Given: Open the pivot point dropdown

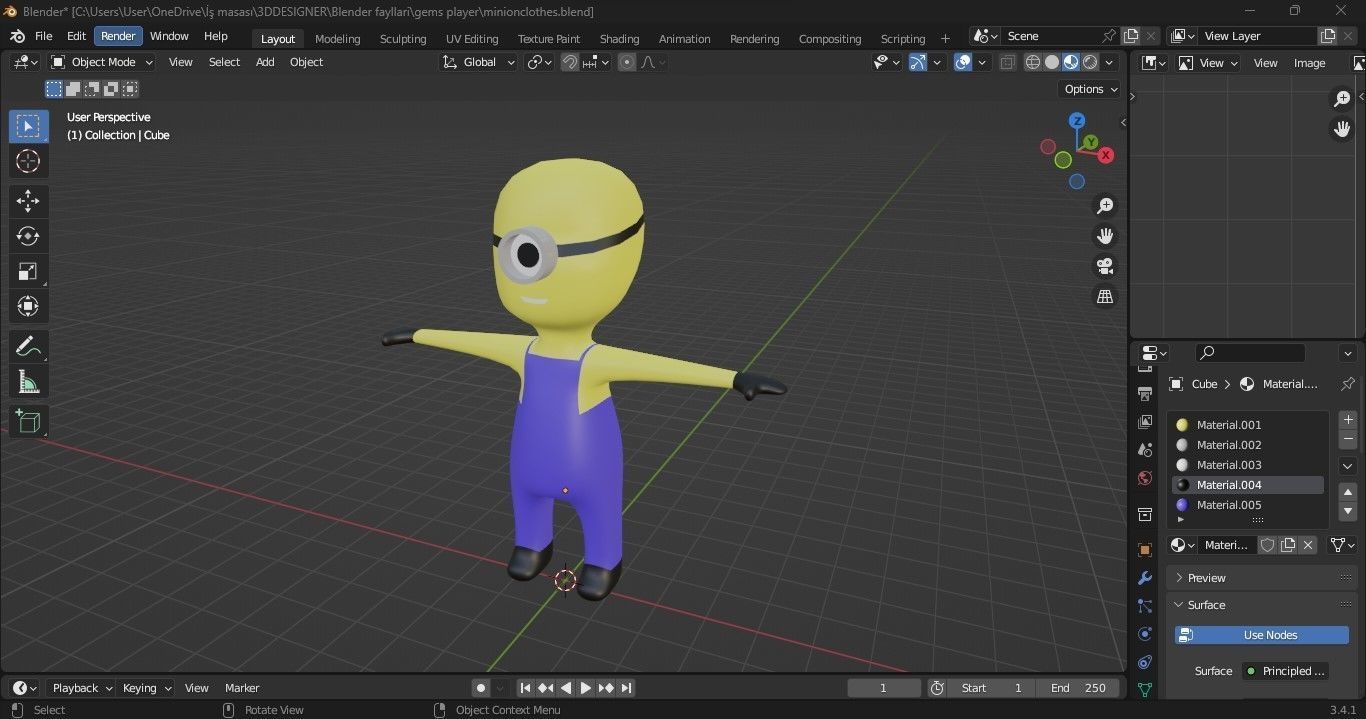Looking at the screenshot, I should tap(540, 62).
